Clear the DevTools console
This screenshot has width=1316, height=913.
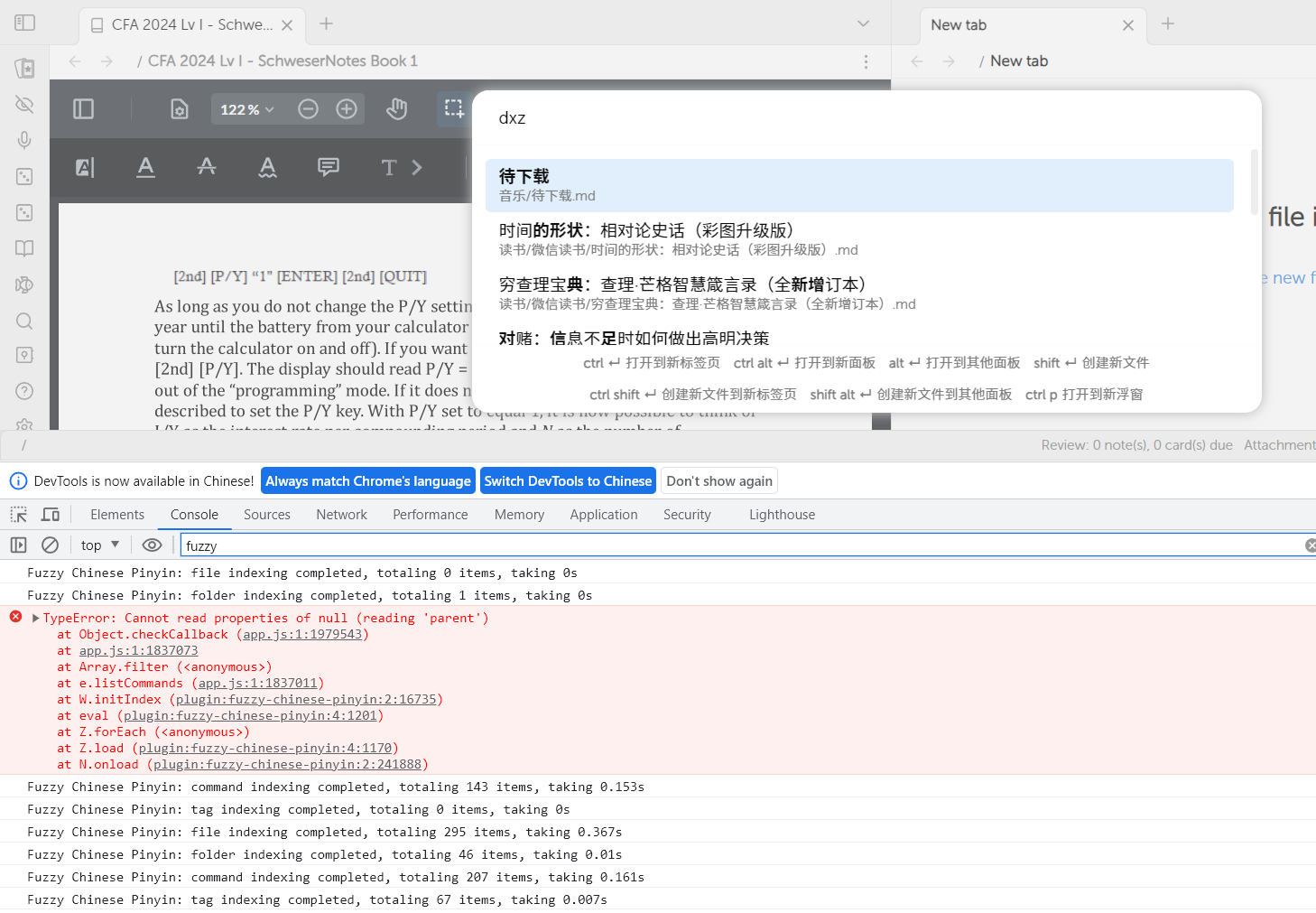pos(50,545)
